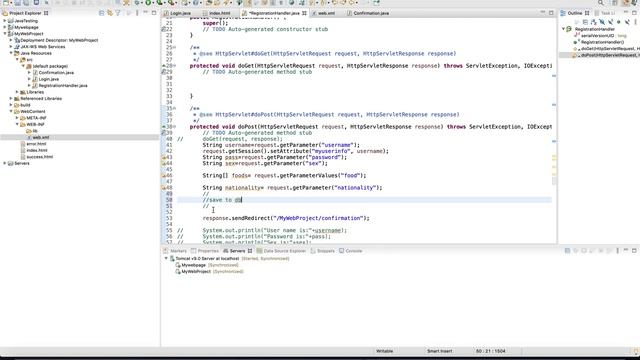
Task: Collapse doPost method with line 38 fold toggle
Action: (175, 127)
